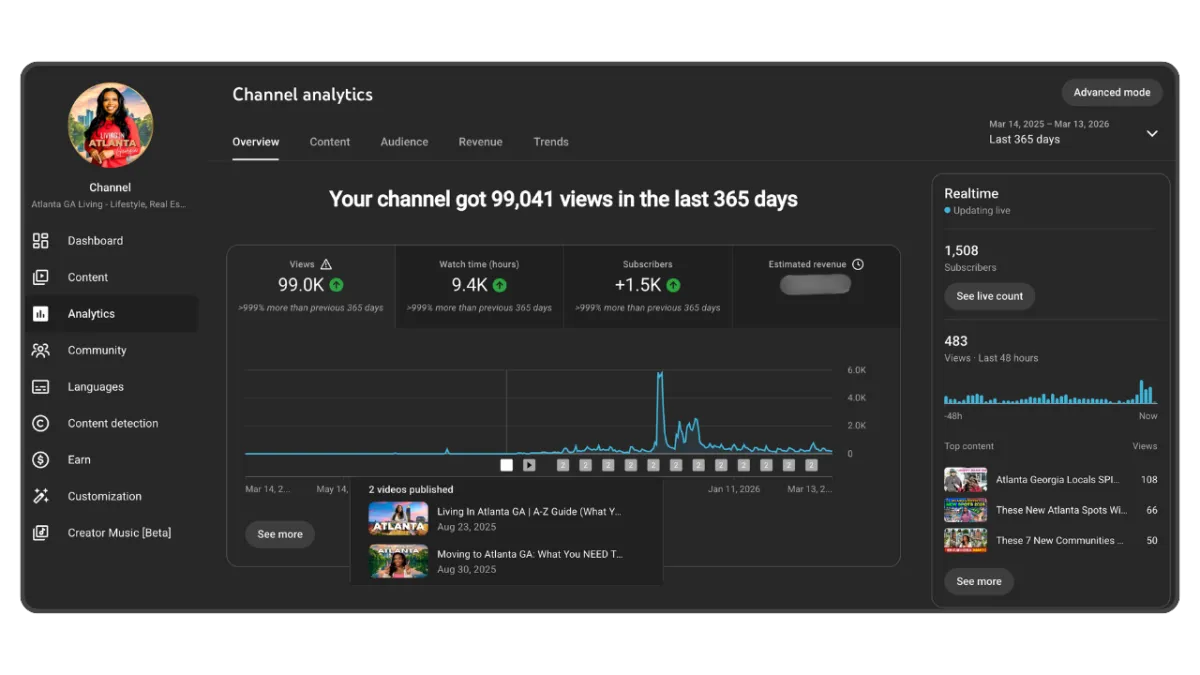Viewport: 1200px width, 675px height.
Task: Click the Advanced mode button
Action: tap(1112, 92)
